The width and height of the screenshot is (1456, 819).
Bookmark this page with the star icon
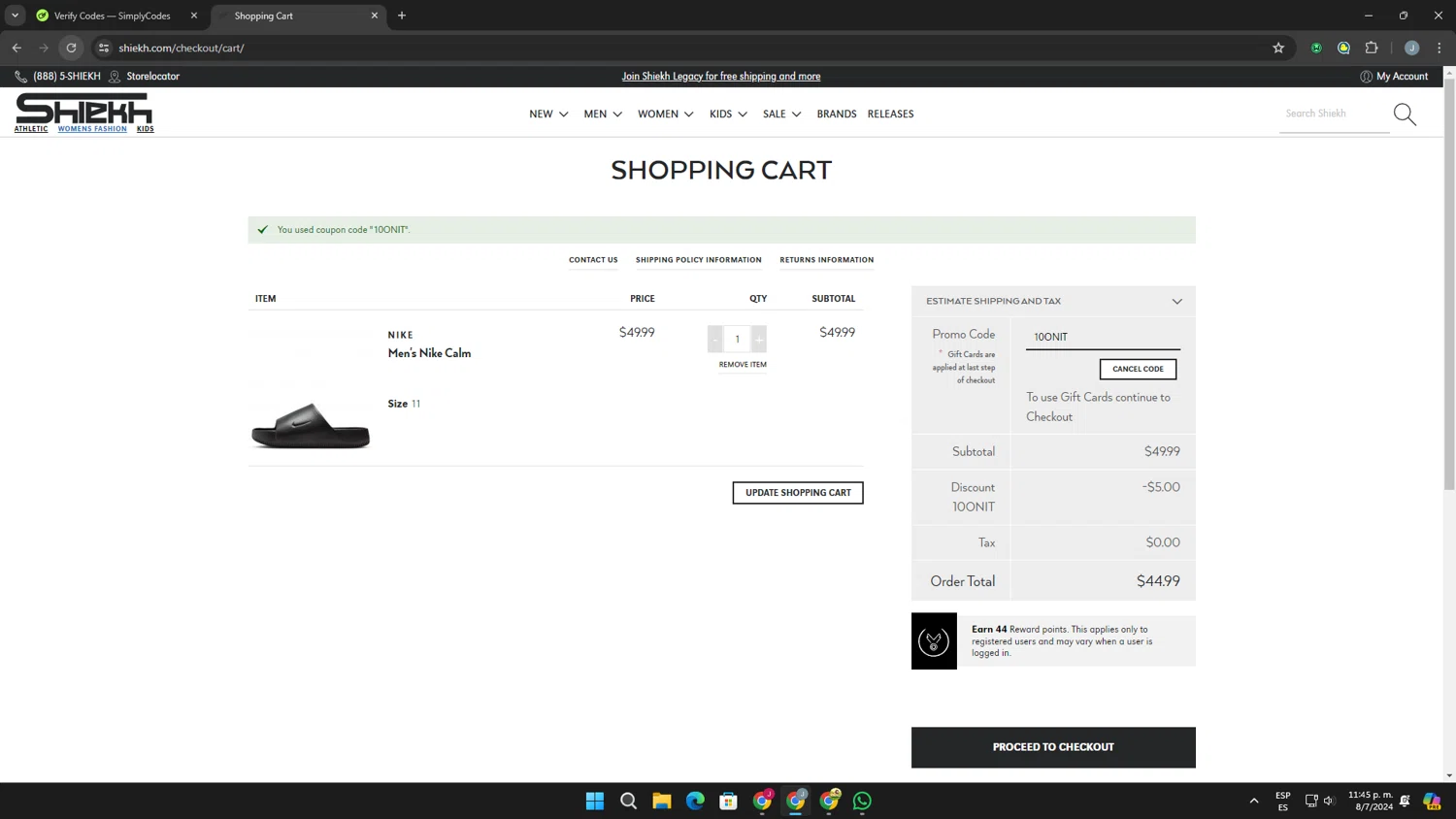click(x=1278, y=48)
